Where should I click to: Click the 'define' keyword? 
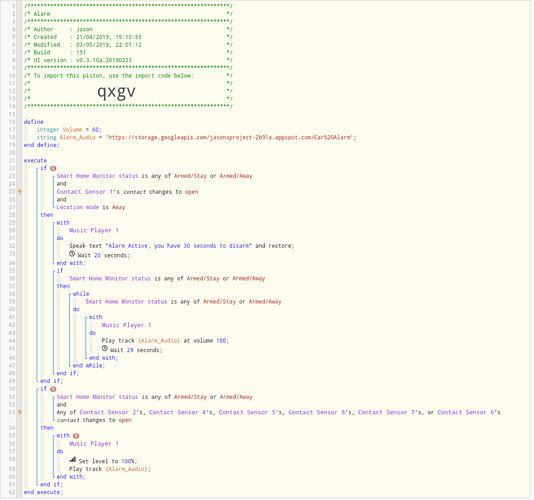click(34, 122)
